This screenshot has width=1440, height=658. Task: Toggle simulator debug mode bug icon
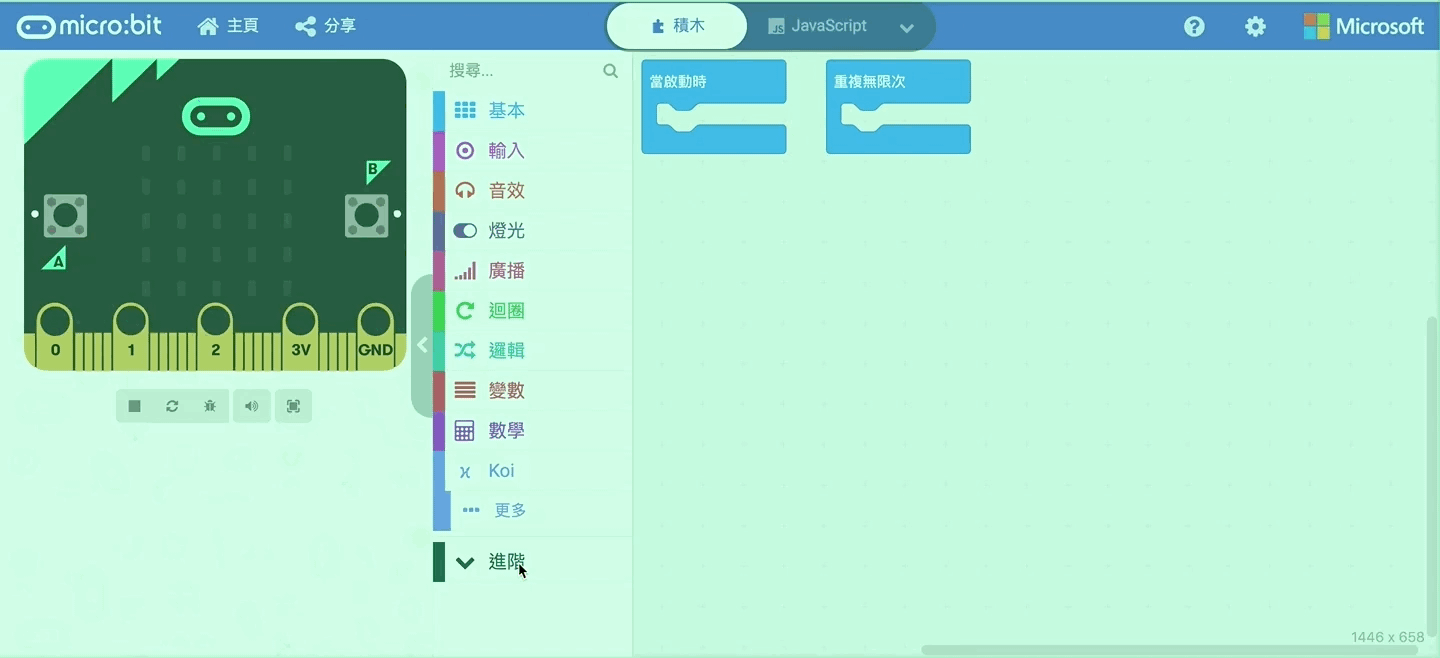210,406
